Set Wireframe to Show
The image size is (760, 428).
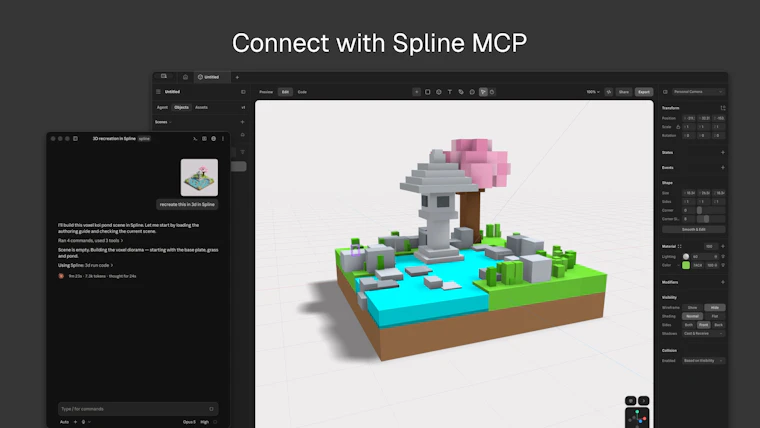tap(693, 307)
